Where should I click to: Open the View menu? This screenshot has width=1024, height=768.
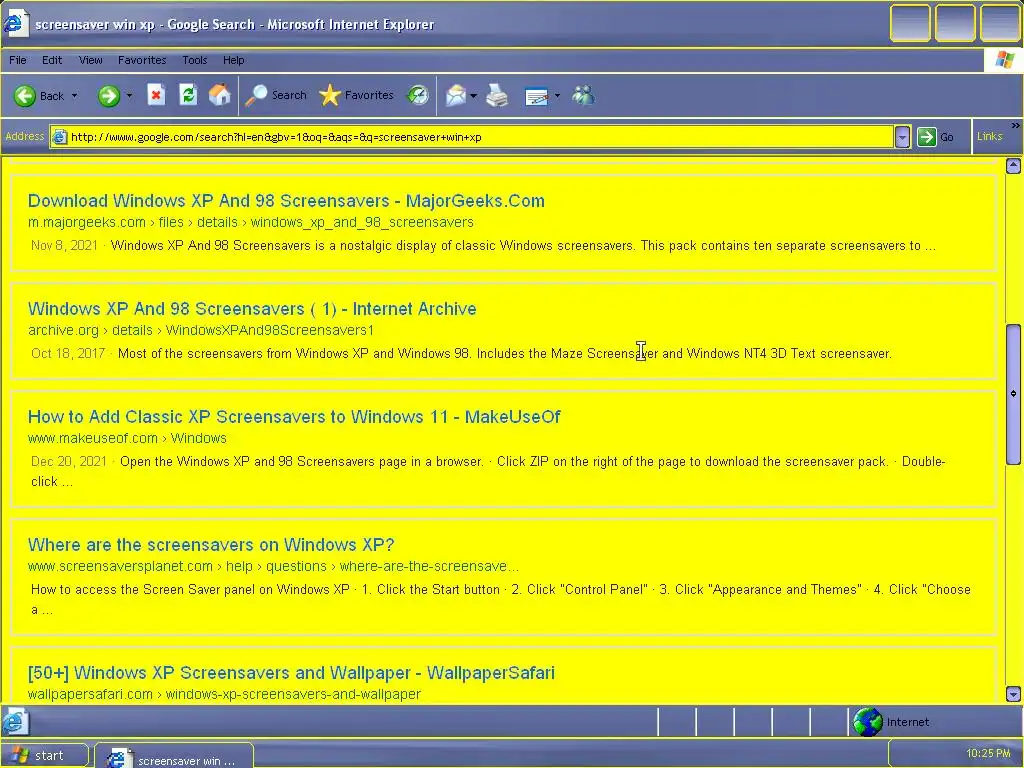tap(90, 60)
